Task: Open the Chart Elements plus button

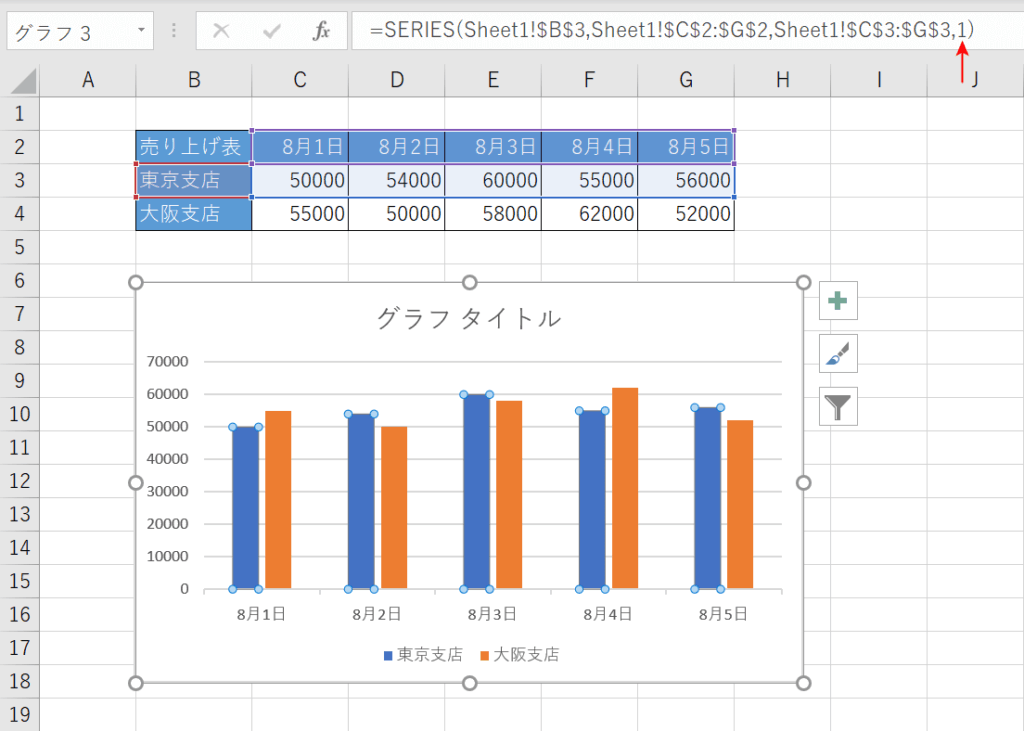Action: (837, 300)
